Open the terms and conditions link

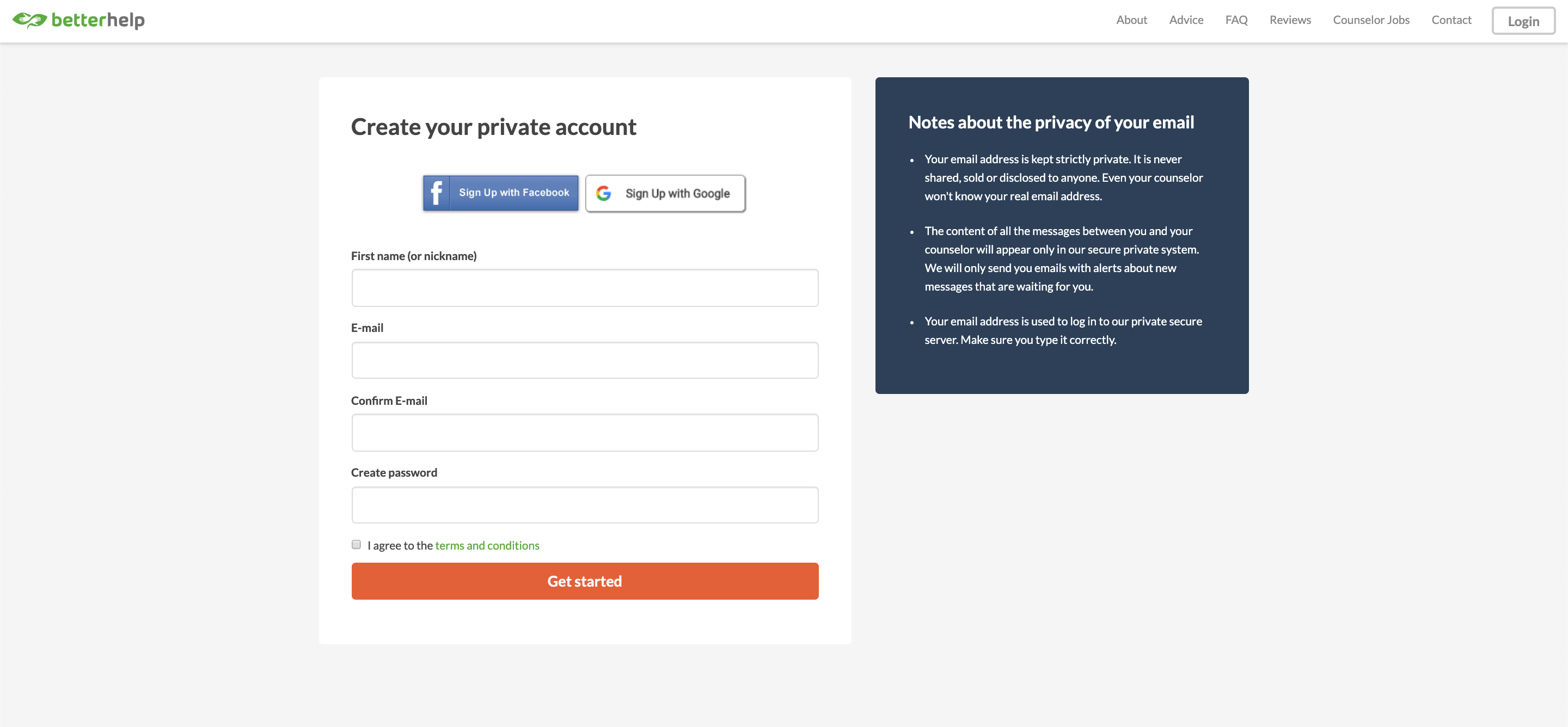pos(487,546)
